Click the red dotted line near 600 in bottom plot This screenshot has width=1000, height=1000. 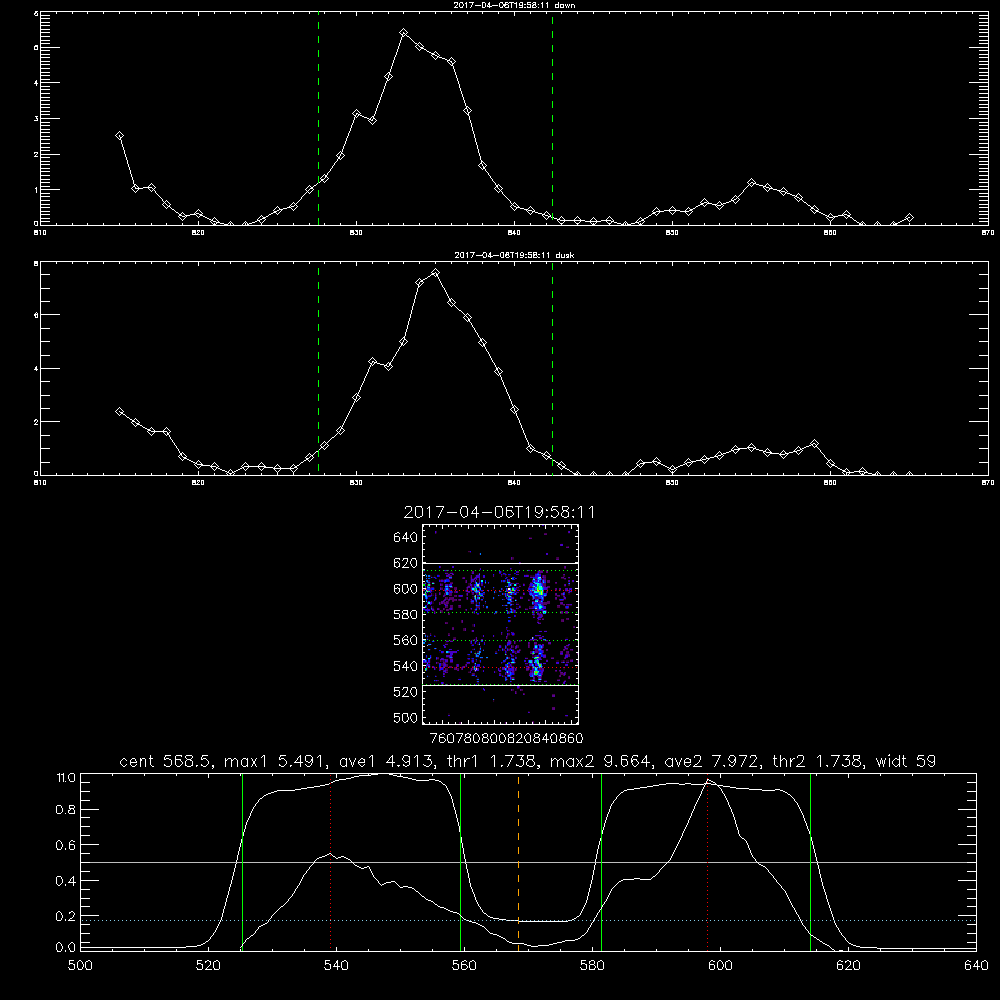pos(707,861)
